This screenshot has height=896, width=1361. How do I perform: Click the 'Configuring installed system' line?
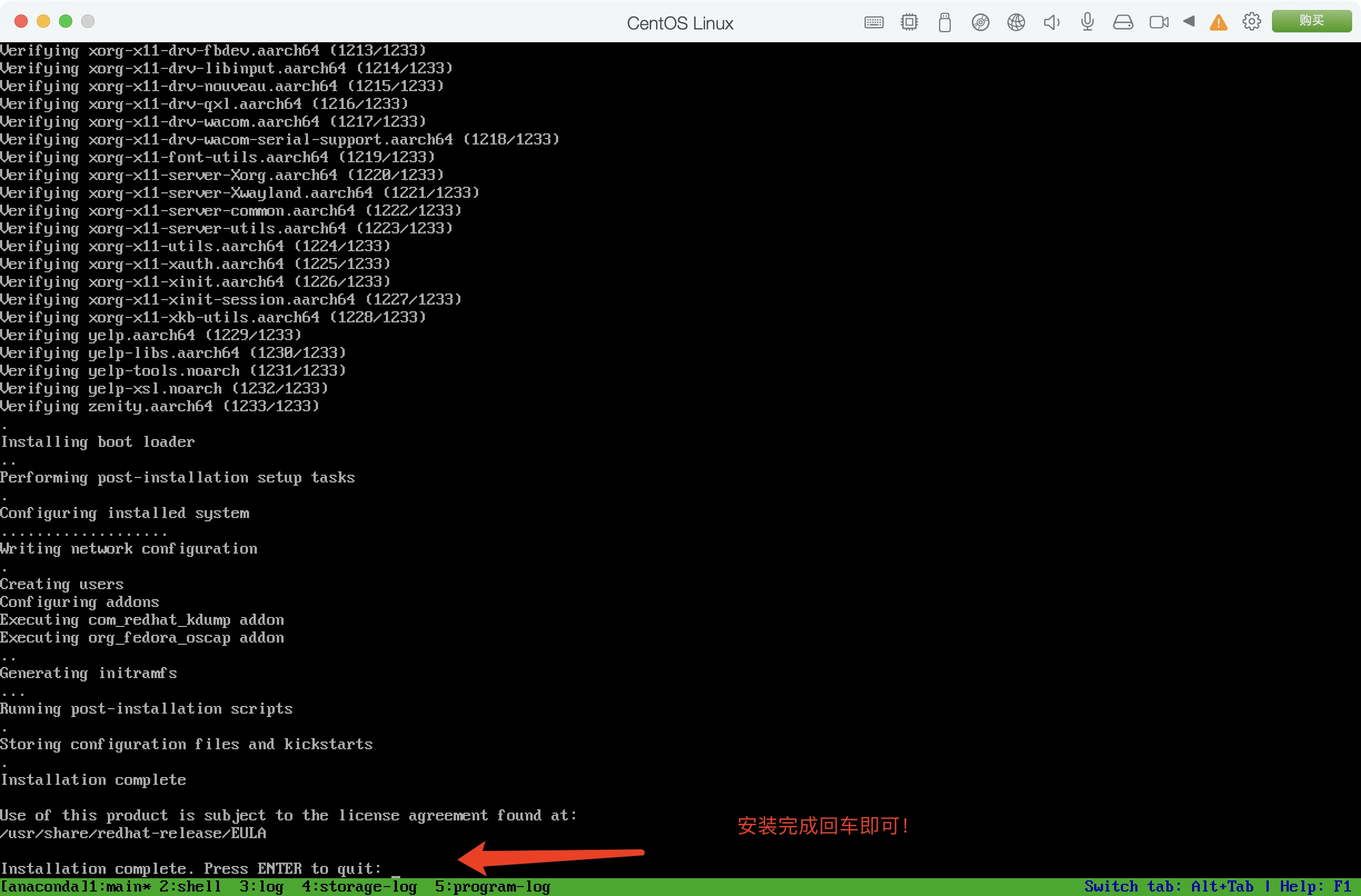point(125,513)
